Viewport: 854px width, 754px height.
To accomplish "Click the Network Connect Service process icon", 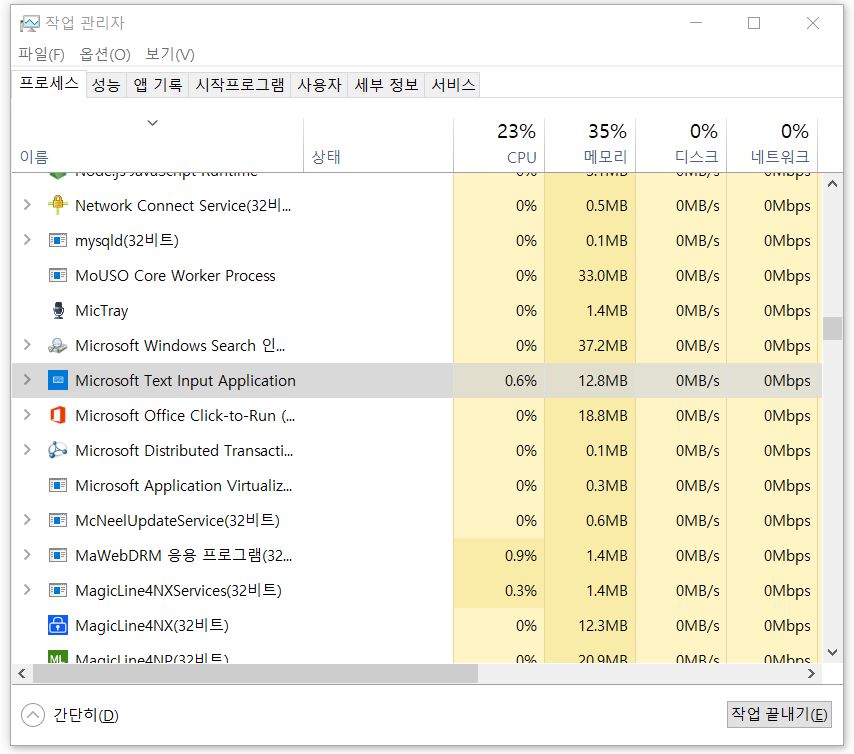I will pyautogui.click(x=58, y=205).
